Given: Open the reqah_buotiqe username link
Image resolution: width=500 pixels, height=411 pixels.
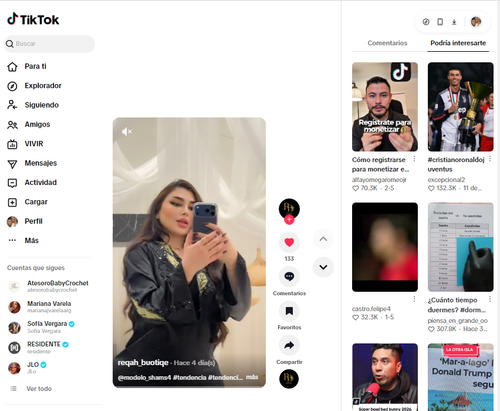Looking at the screenshot, I should [x=143, y=362].
